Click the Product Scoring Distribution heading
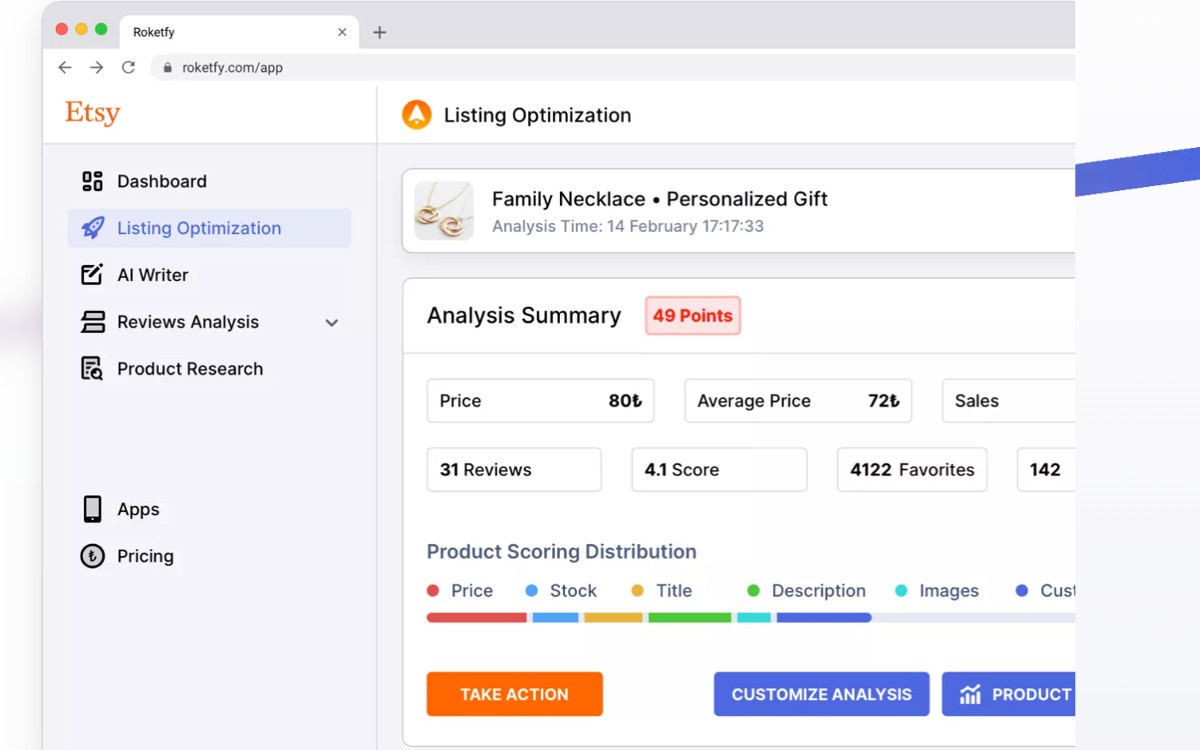The image size is (1200, 750). tap(562, 552)
